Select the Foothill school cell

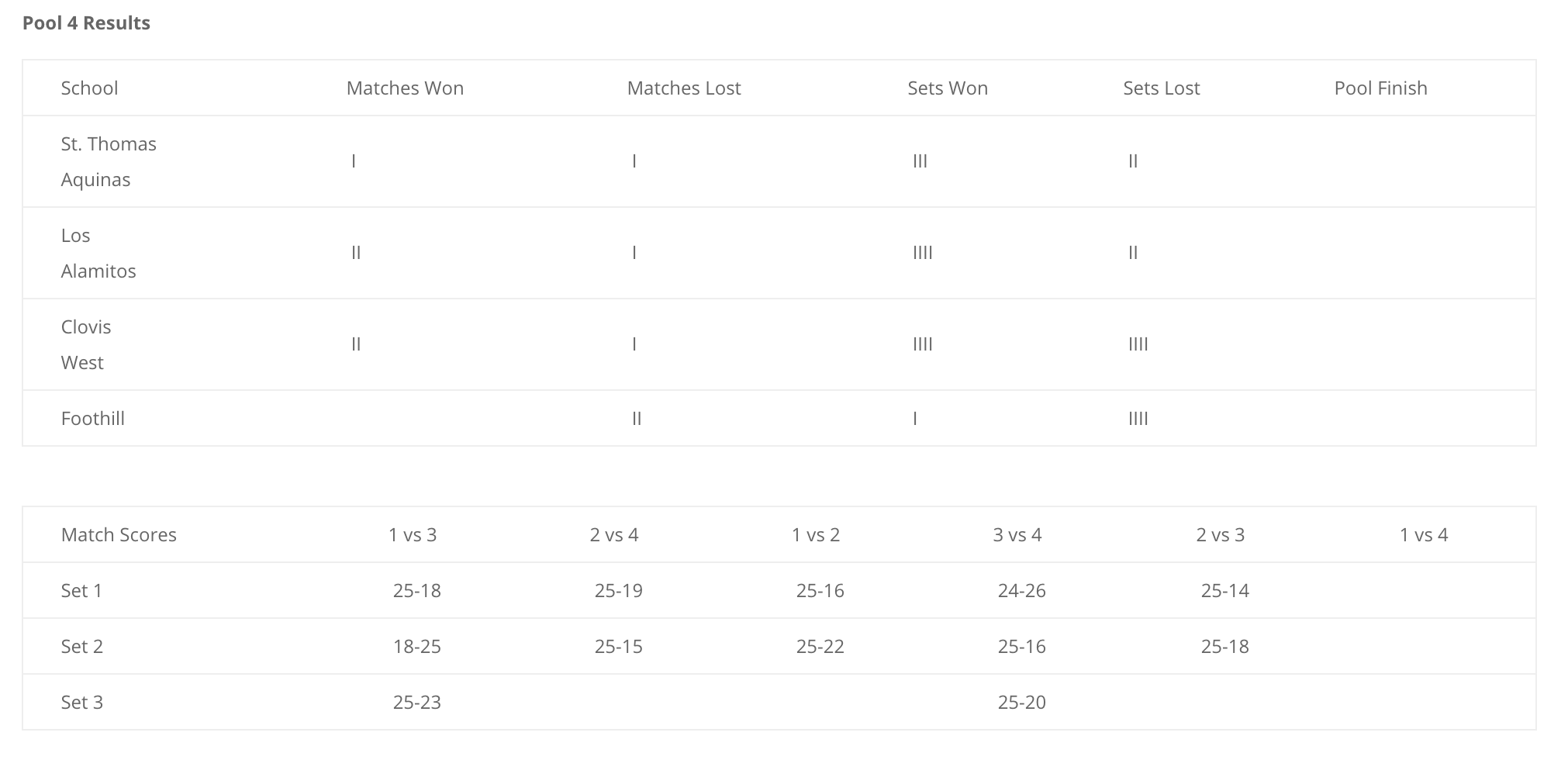[93, 418]
